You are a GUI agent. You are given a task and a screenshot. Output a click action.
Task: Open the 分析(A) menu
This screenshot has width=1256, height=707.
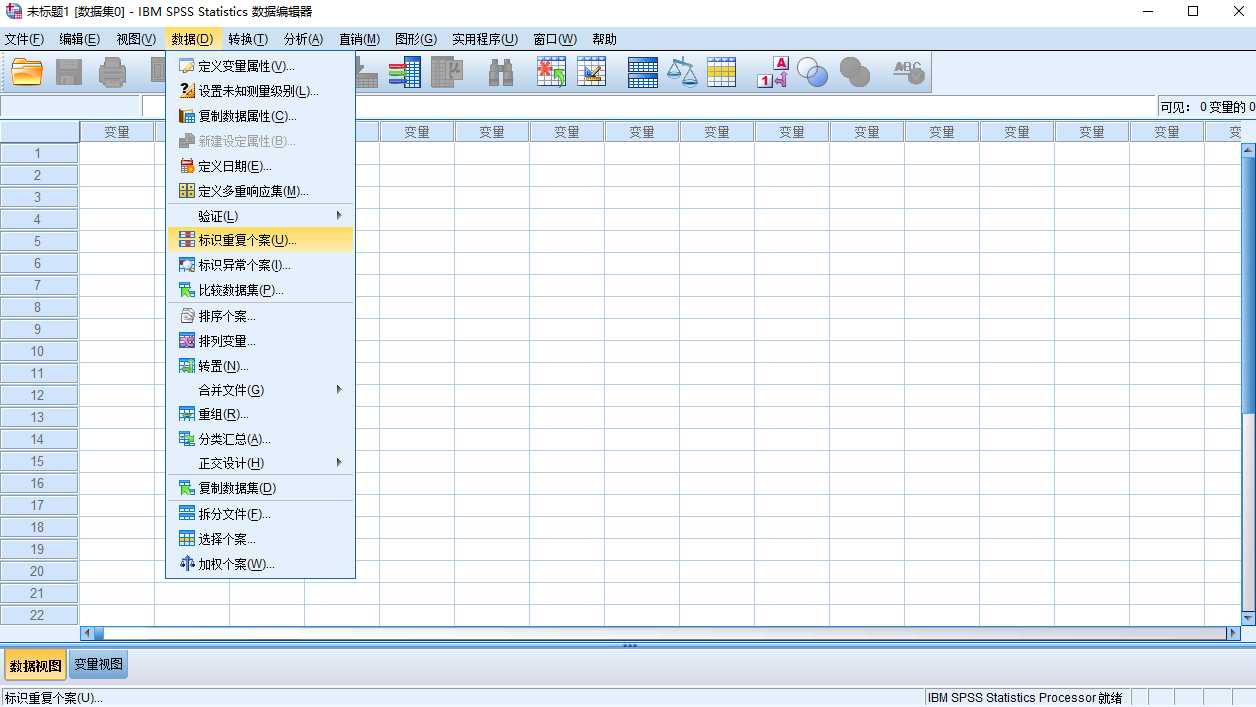[303, 39]
